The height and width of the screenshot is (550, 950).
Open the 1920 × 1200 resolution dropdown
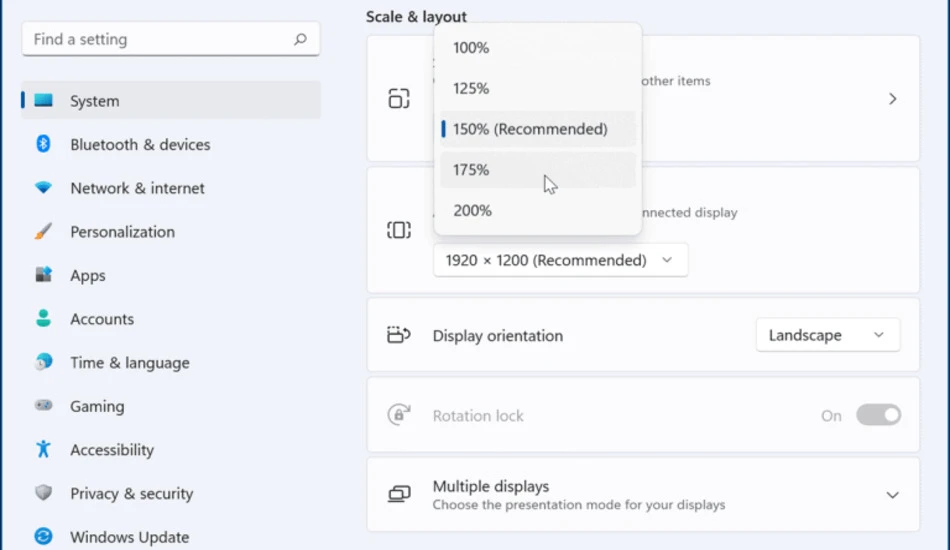[x=560, y=260]
